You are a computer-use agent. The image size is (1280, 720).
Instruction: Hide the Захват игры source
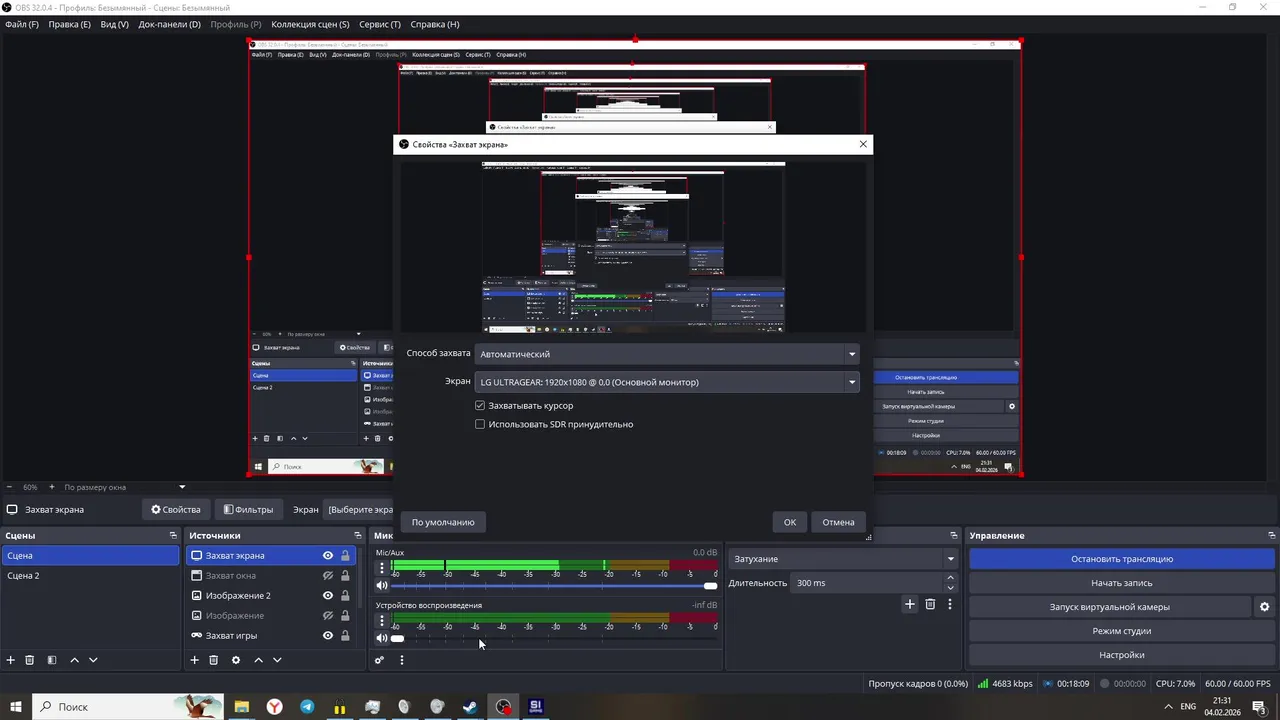point(327,636)
